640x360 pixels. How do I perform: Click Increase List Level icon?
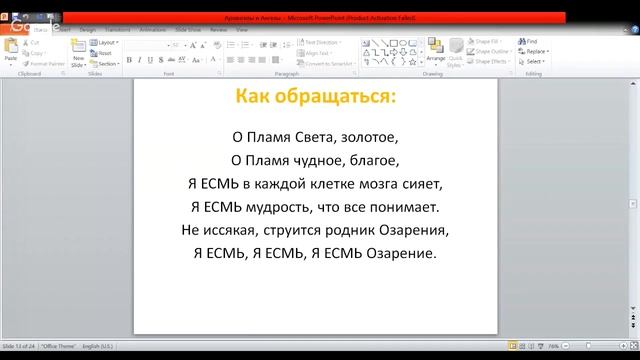(273, 45)
